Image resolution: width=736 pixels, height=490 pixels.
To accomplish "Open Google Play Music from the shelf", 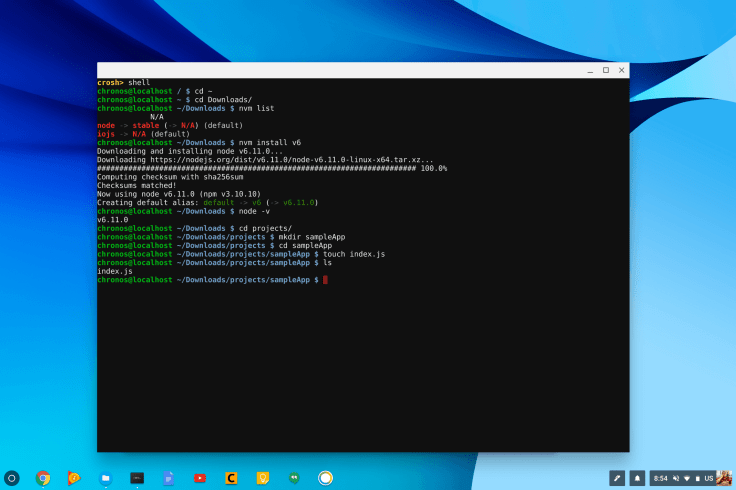I will coord(74,478).
